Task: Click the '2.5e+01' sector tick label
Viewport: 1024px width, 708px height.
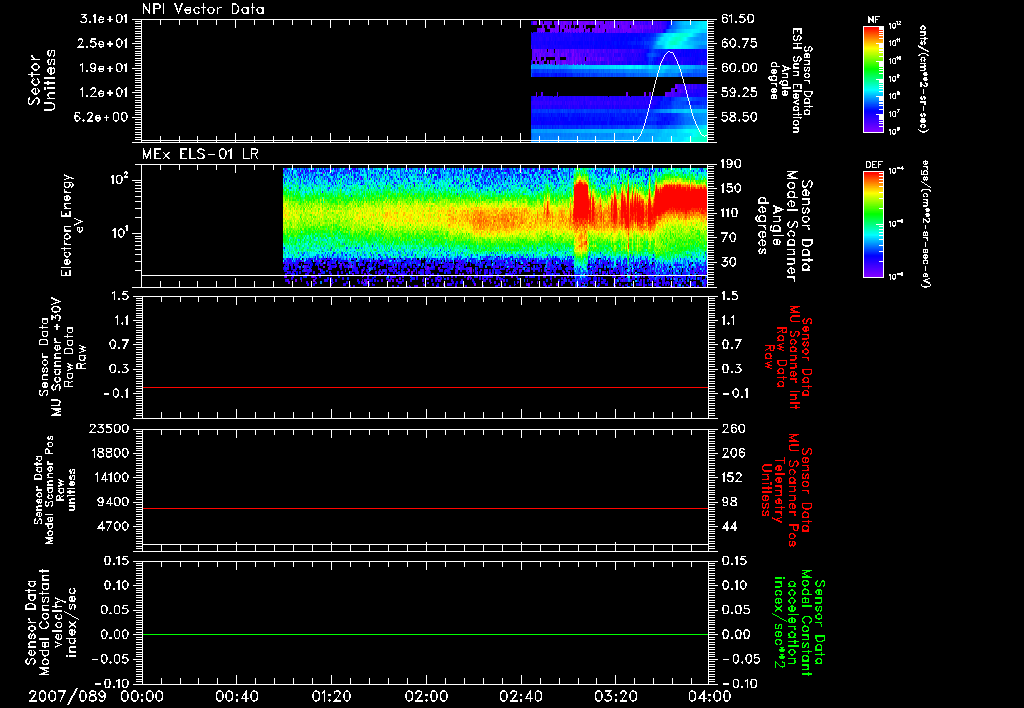Action: 104,43
